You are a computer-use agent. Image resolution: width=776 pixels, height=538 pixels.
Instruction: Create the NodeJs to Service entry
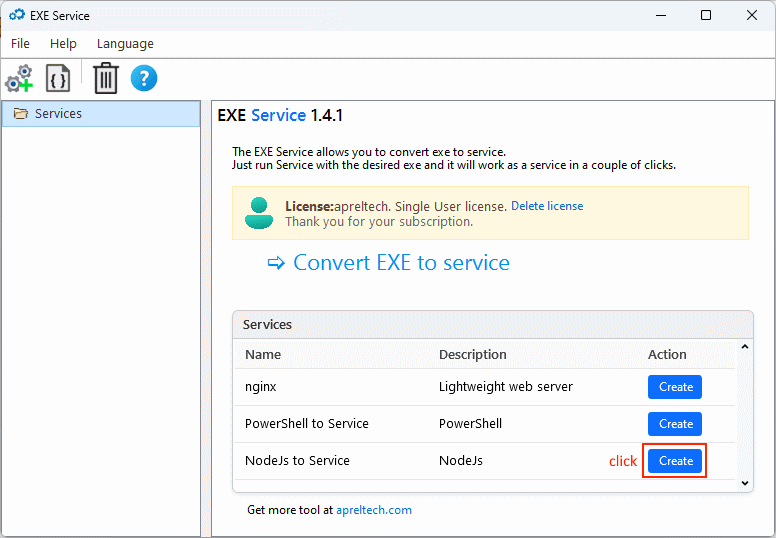click(x=675, y=461)
